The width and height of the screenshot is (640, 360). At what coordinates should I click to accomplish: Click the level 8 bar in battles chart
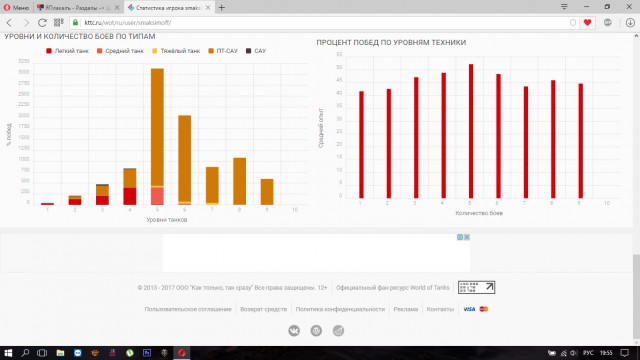(x=240, y=181)
